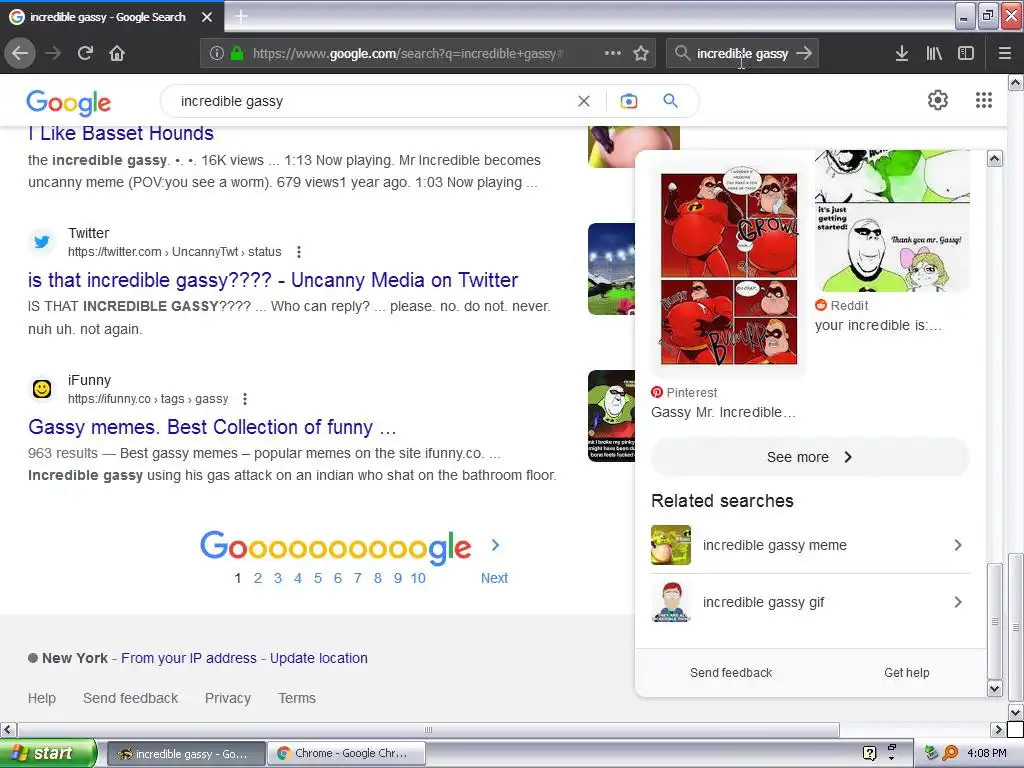Click the iFunny result thumbnail image
1024x768 pixels.
(x=611, y=416)
